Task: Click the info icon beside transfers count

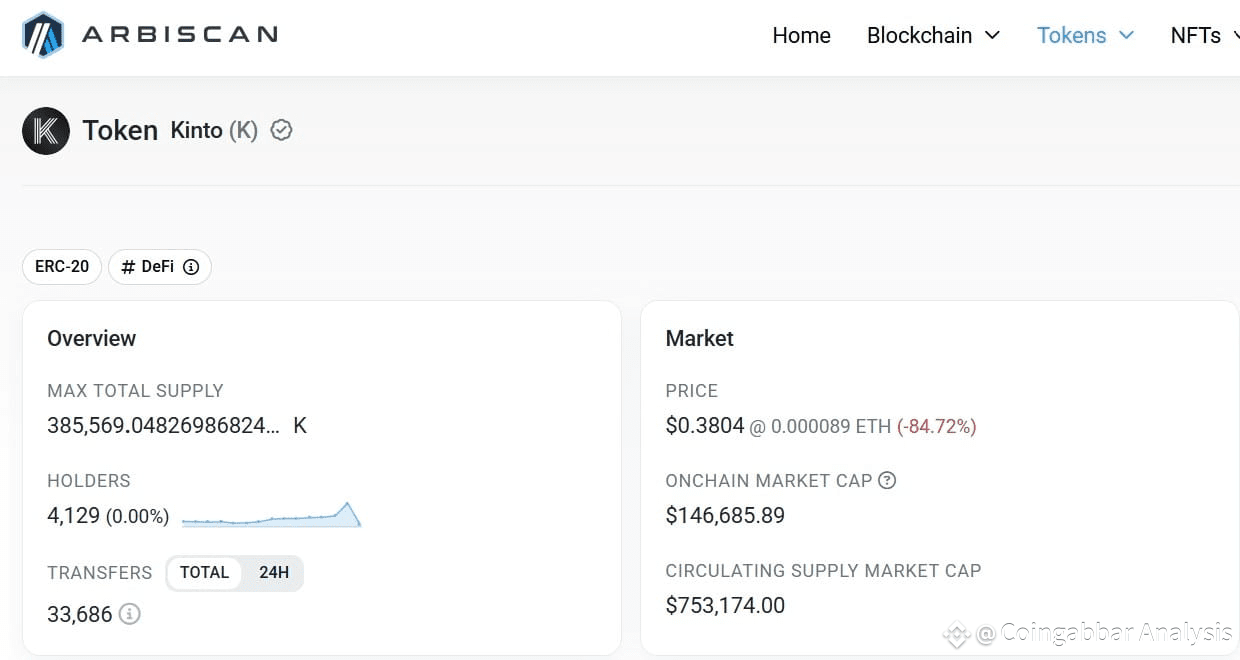Action: click(x=129, y=614)
